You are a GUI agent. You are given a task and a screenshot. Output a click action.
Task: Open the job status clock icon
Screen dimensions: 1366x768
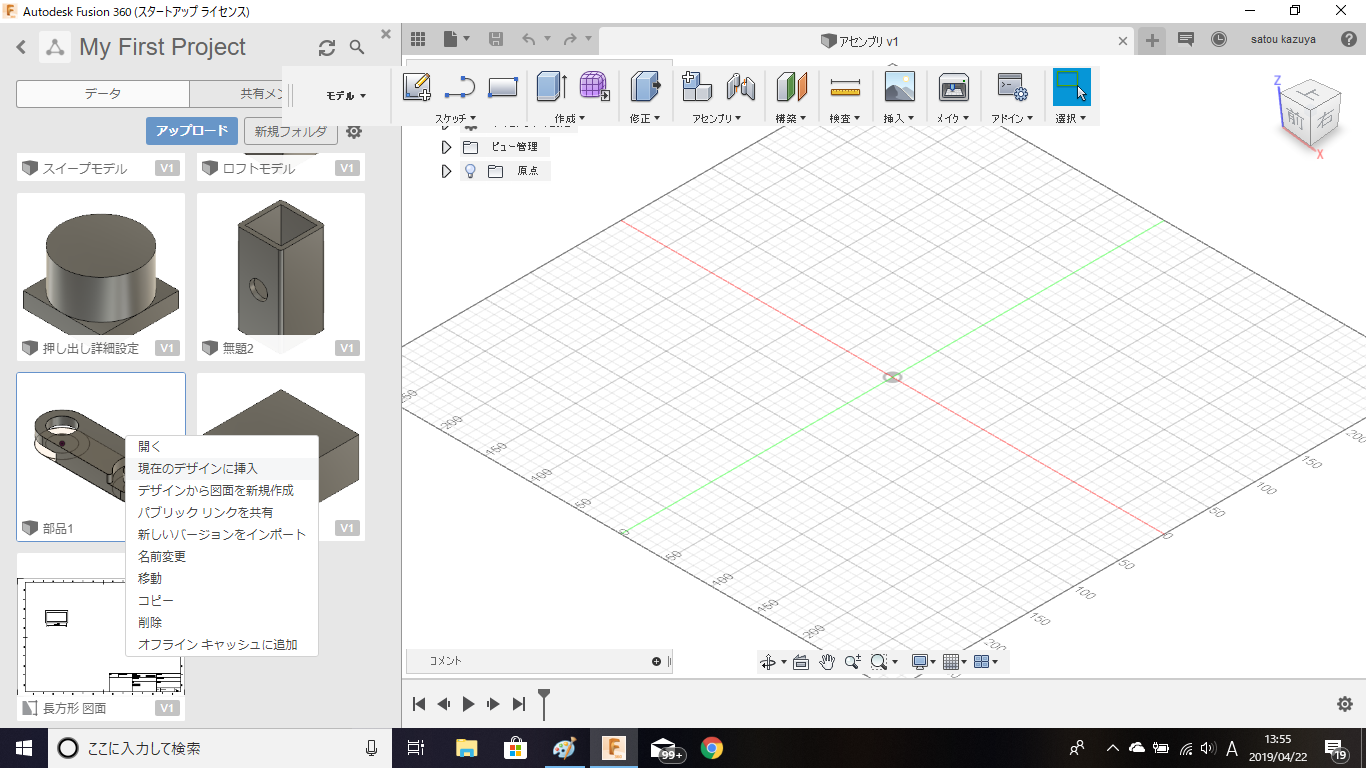pyautogui.click(x=1218, y=39)
